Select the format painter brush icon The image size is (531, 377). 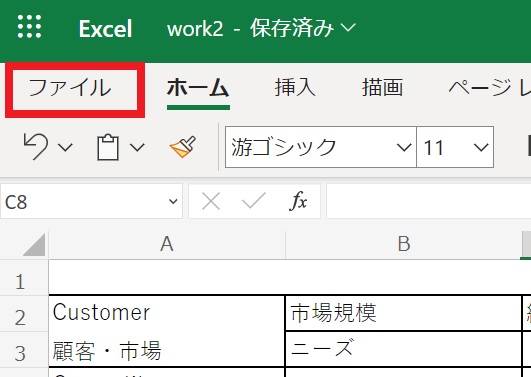[x=183, y=147]
